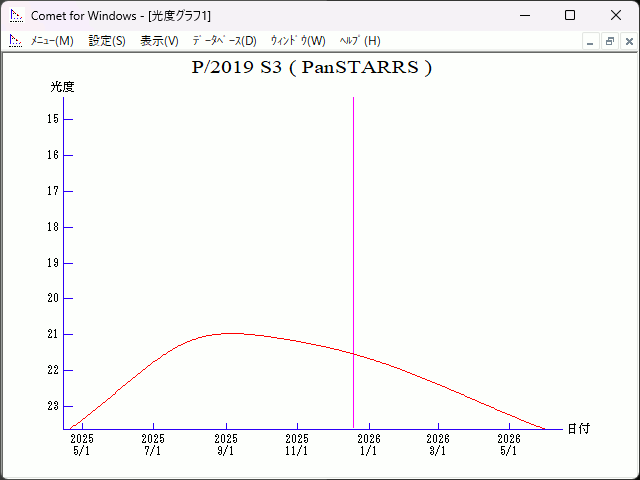
Task: Open the ウィンドウ(W) window menu
Action: (298, 41)
